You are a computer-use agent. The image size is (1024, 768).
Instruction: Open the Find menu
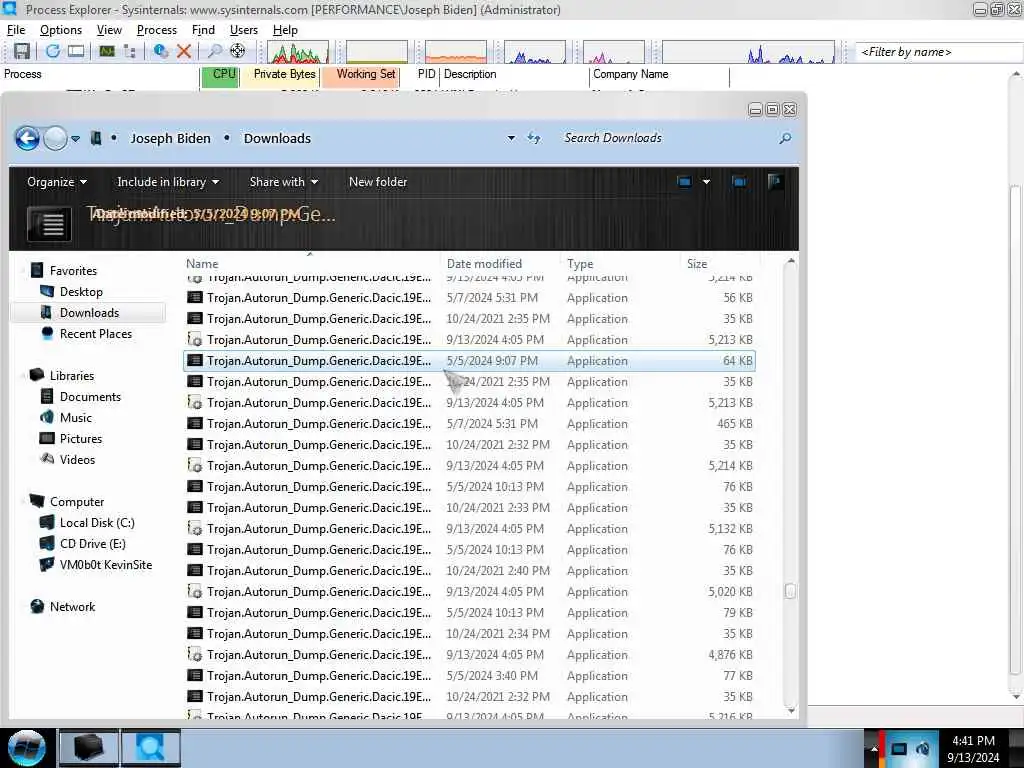[203, 30]
